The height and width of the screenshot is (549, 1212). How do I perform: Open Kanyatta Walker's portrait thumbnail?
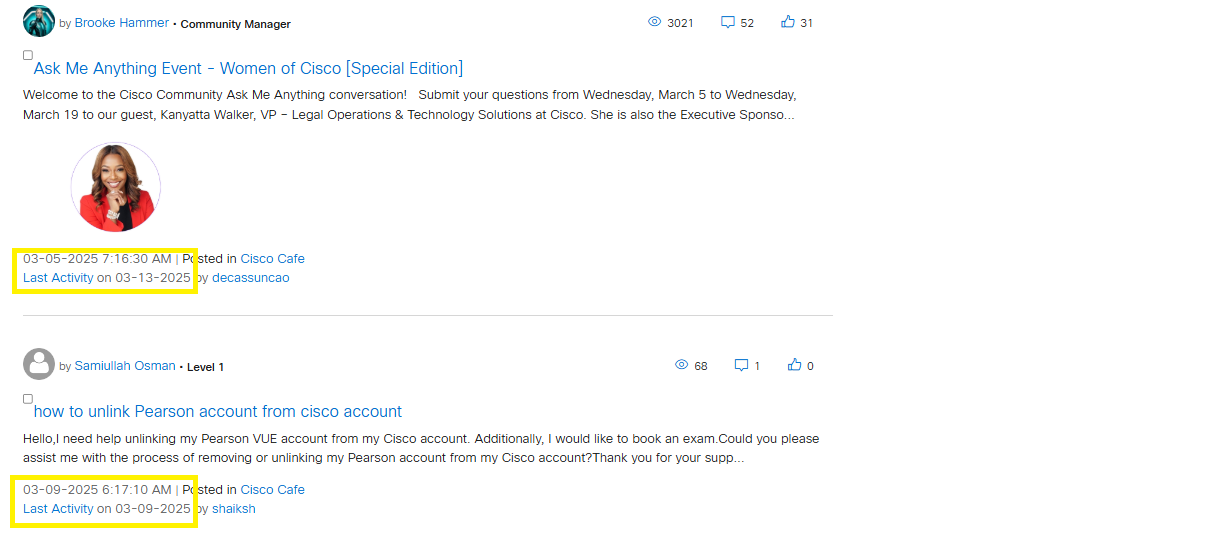point(116,187)
